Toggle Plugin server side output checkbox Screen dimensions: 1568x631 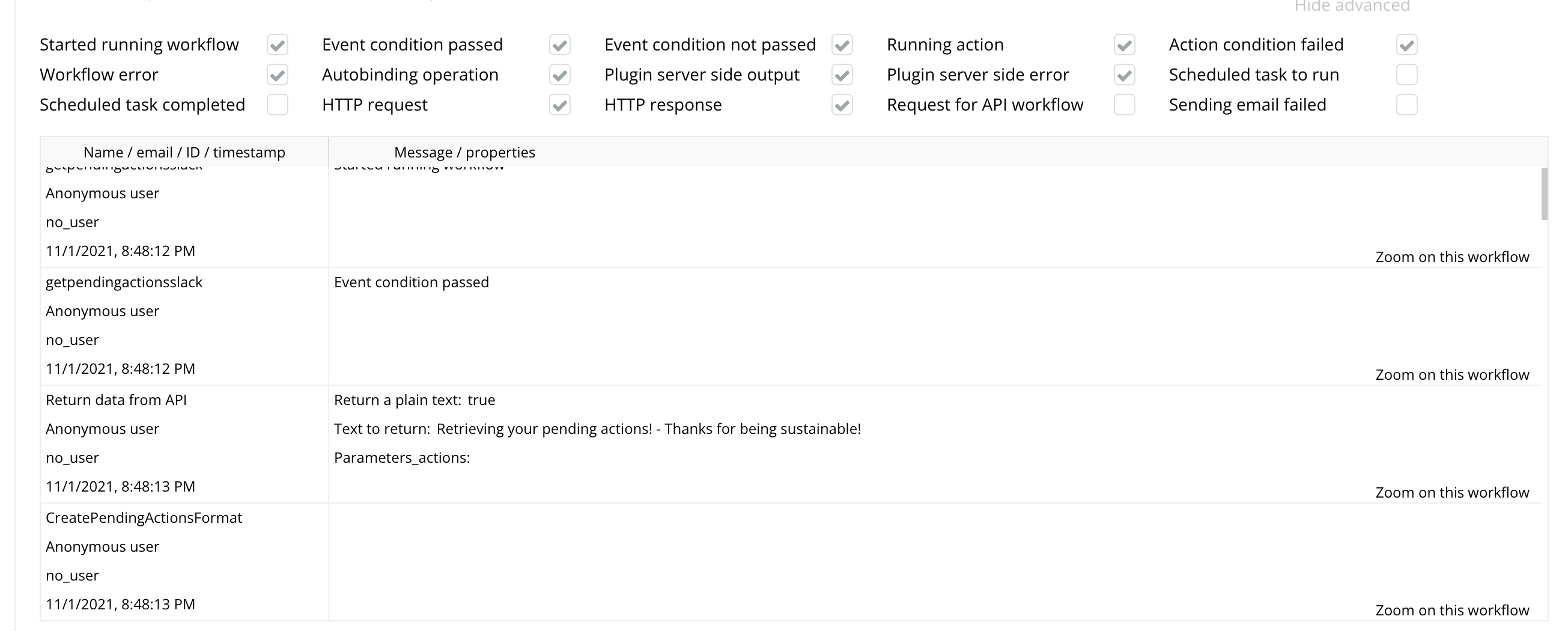pyautogui.click(x=842, y=75)
